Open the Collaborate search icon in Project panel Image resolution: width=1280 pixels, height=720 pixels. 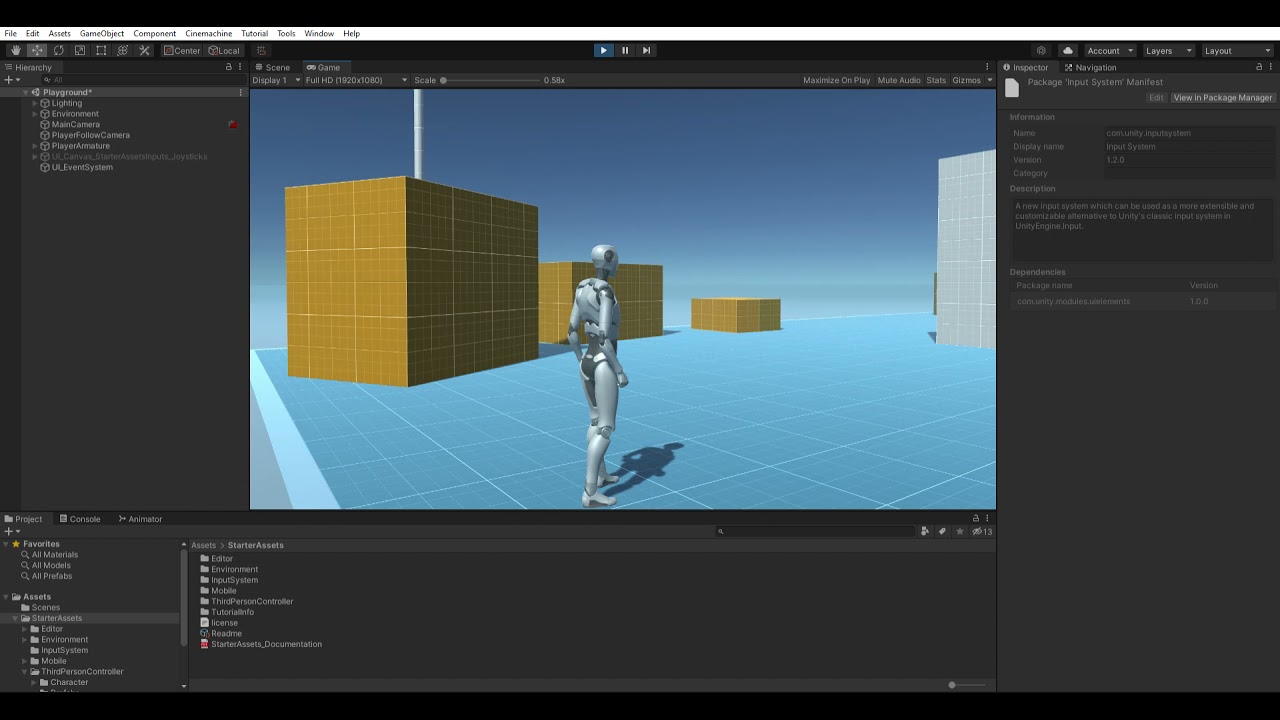tap(925, 531)
